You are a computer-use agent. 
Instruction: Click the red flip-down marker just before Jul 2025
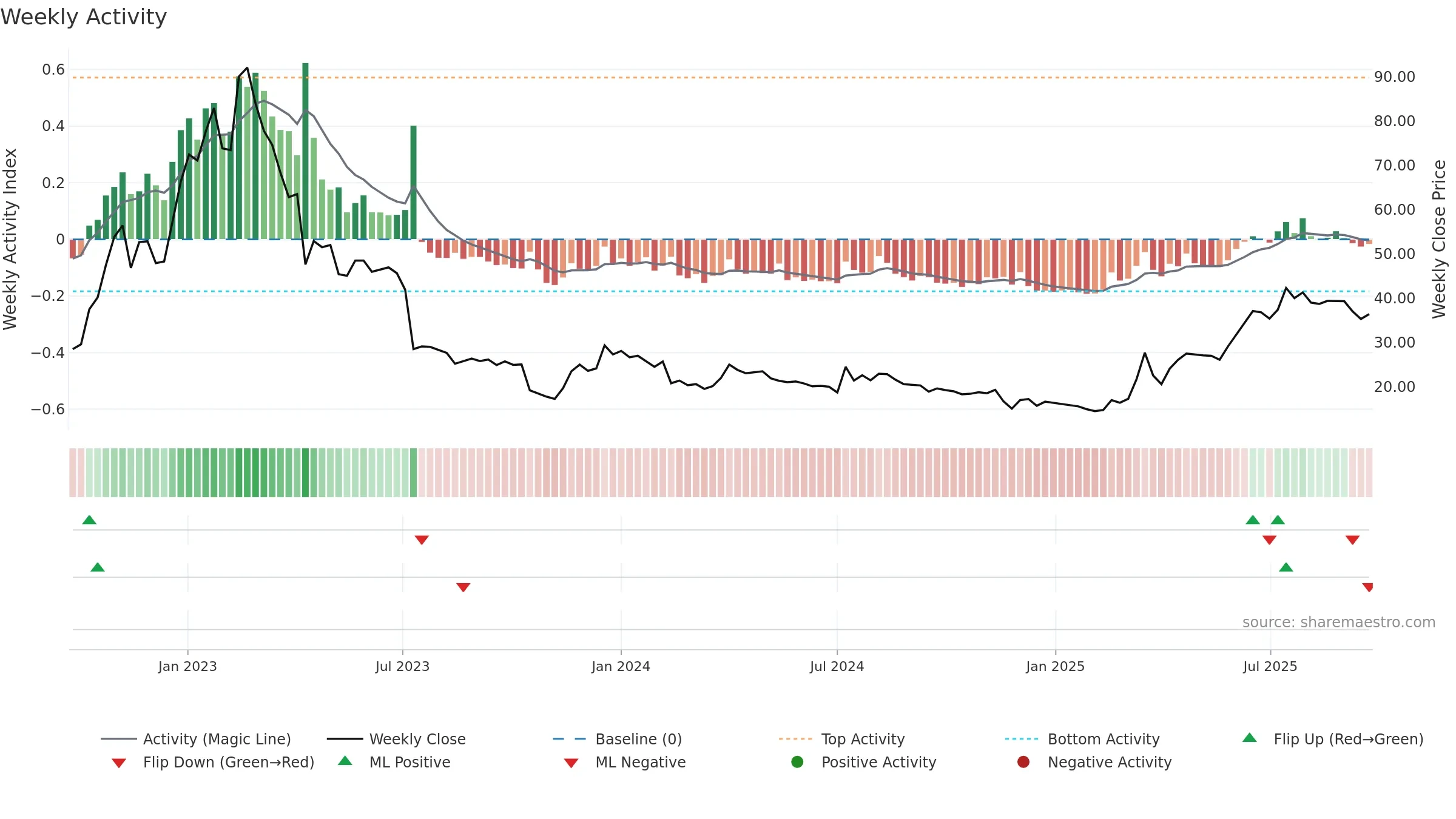pos(1269,540)
